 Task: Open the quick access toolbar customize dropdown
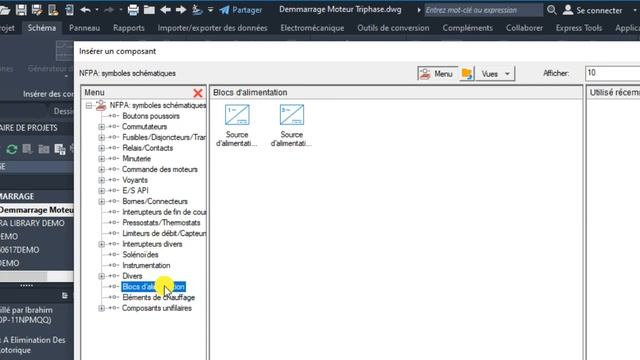tap(210, 9)
